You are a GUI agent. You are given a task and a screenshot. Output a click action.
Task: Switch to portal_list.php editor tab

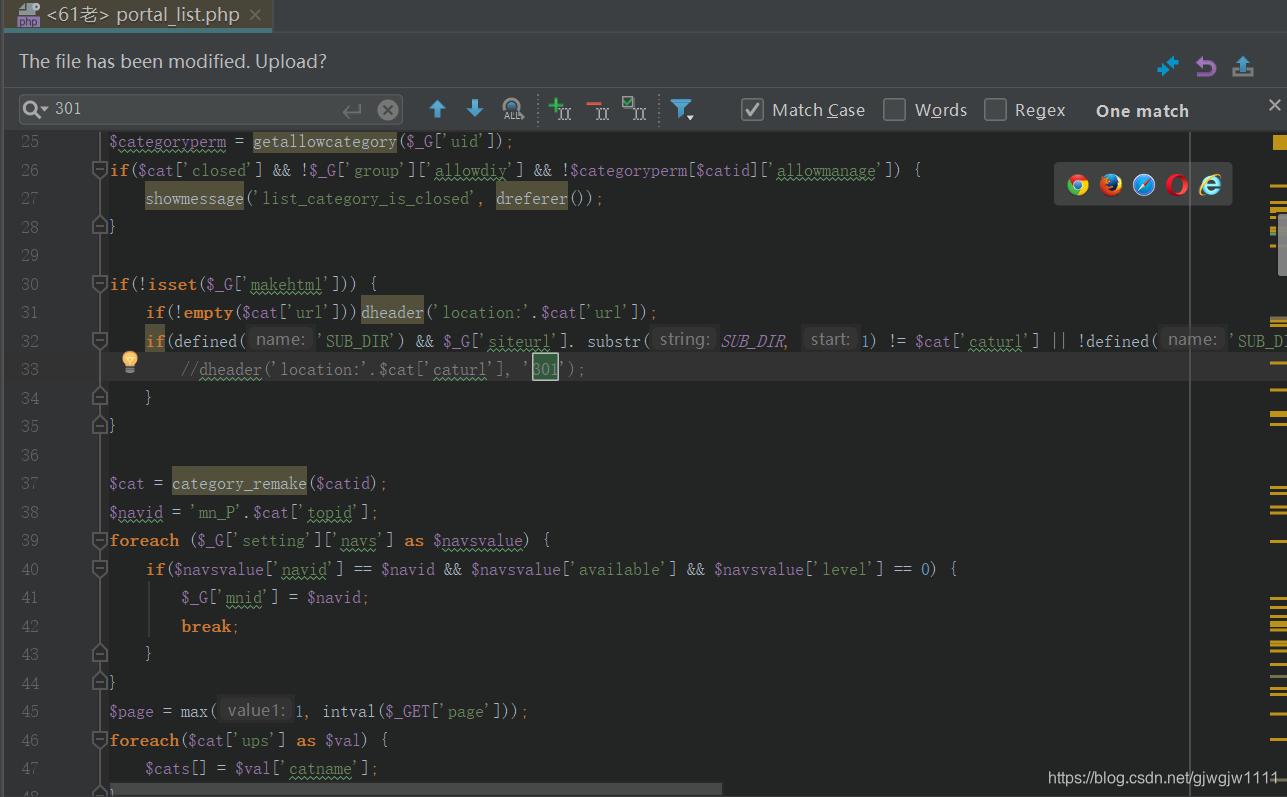tap(138, 15)
